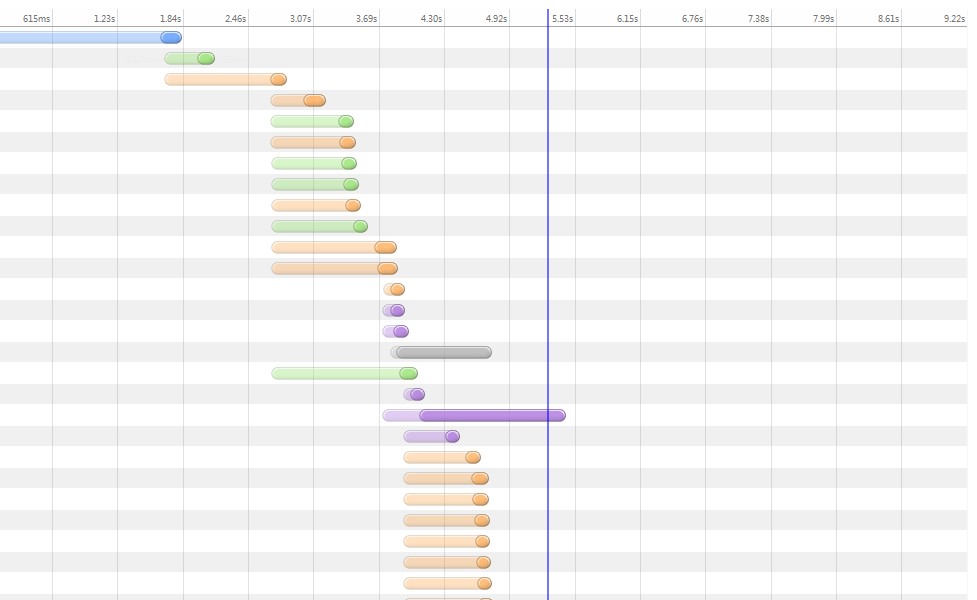The image size is (977, 600).
Task: Click the small purple bar directly above the long purple bar
Action: coord(414,394)
